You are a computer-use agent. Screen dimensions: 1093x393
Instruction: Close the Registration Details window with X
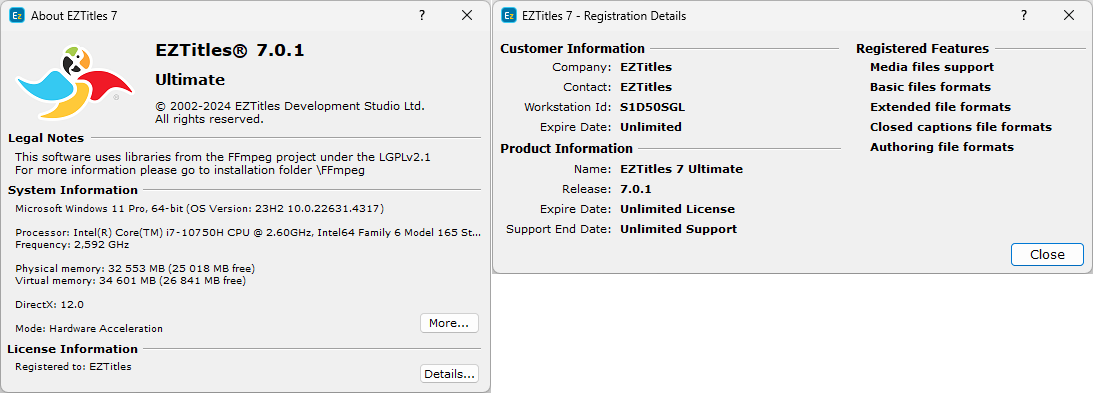1069,15
